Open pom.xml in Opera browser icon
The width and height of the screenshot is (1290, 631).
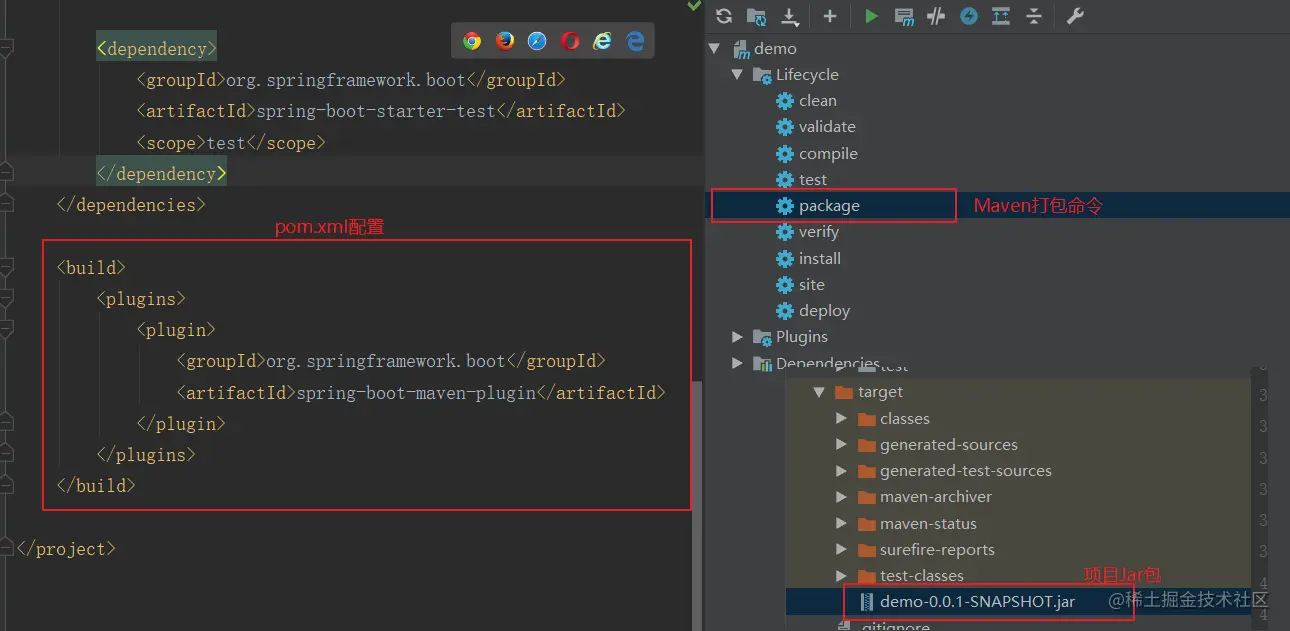[x=570, y=41]
